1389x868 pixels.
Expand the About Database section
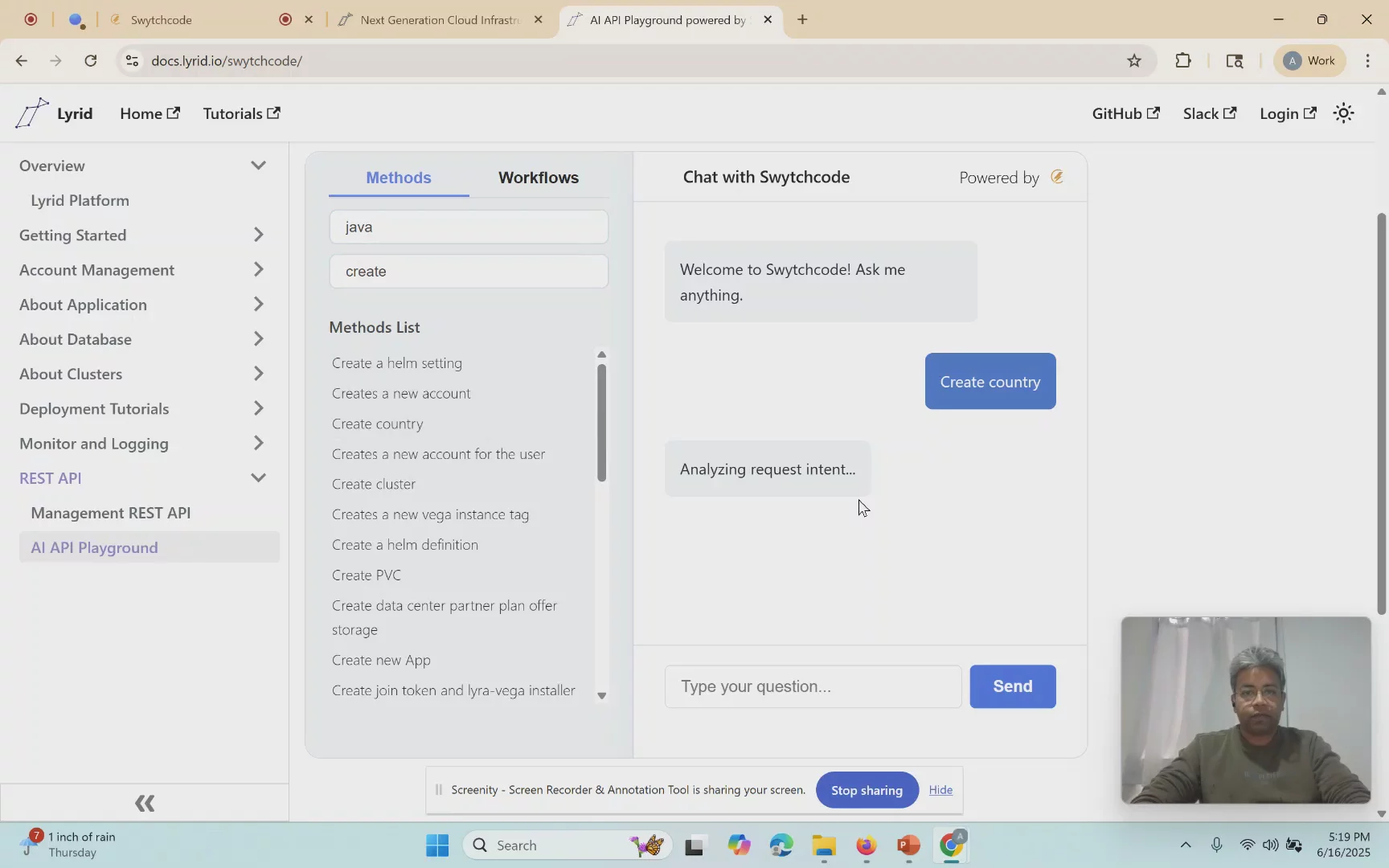click(x=259, y=339)
